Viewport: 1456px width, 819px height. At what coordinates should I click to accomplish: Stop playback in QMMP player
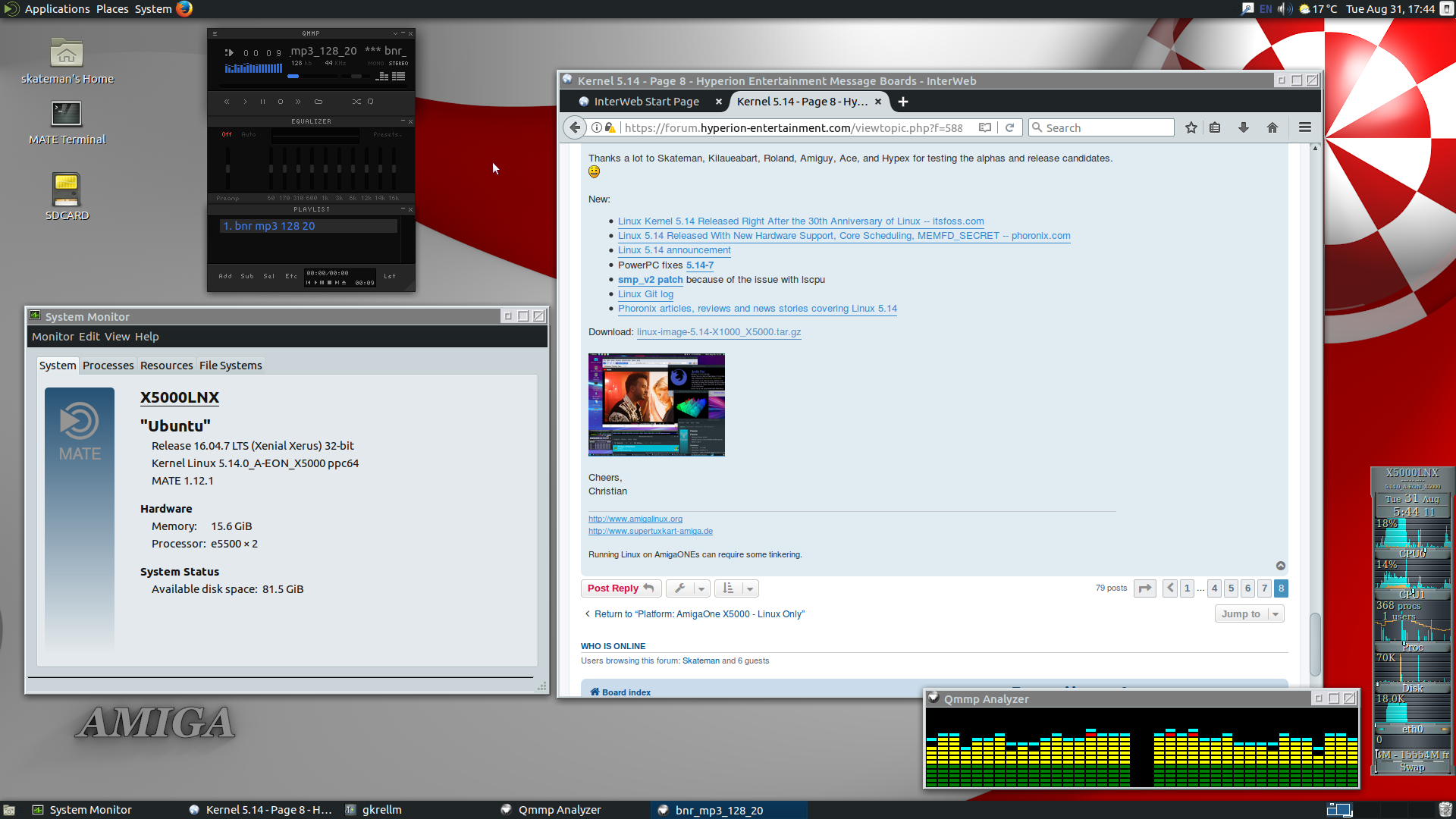(281, 102)
